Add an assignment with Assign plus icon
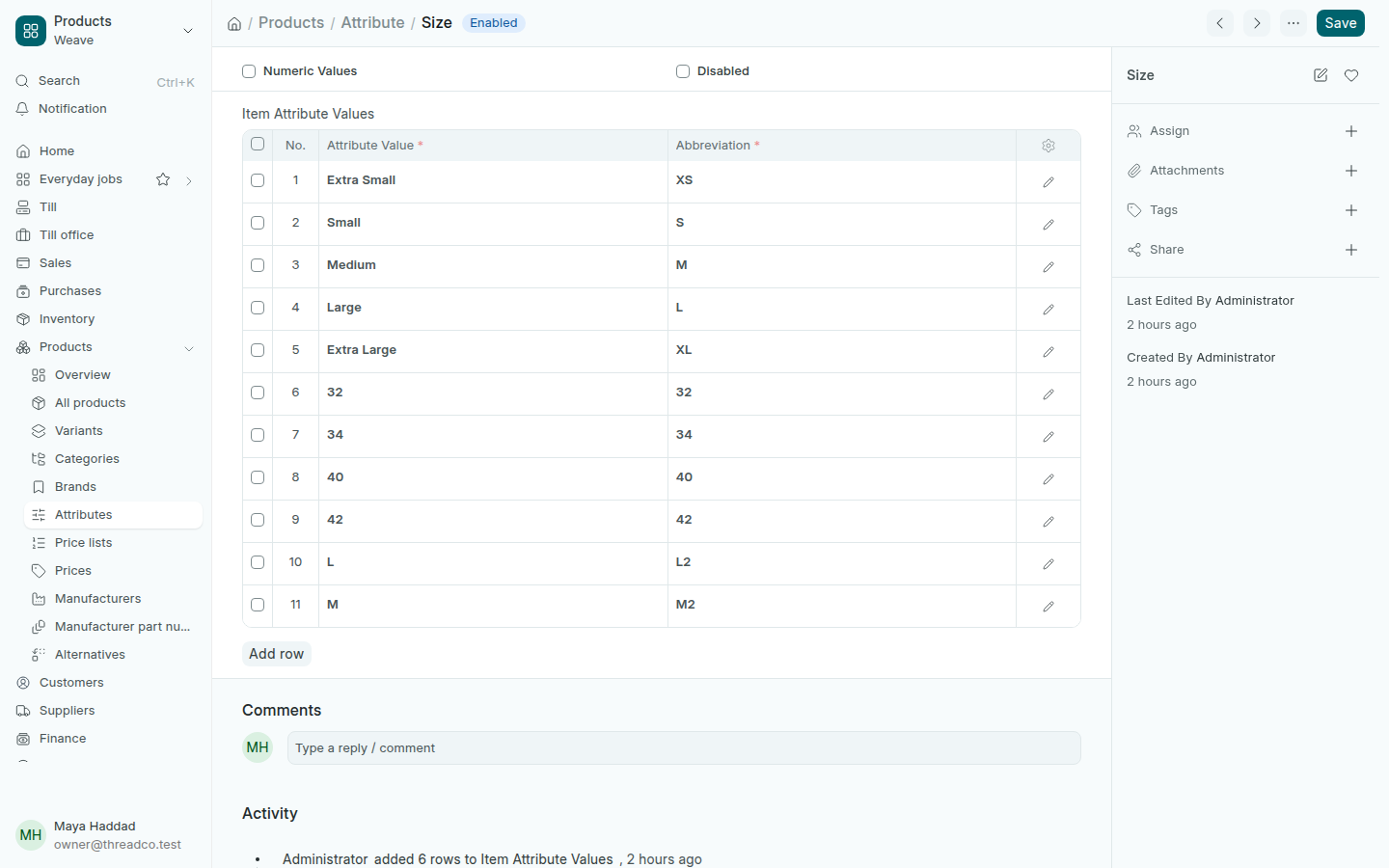 [1351, 131]
